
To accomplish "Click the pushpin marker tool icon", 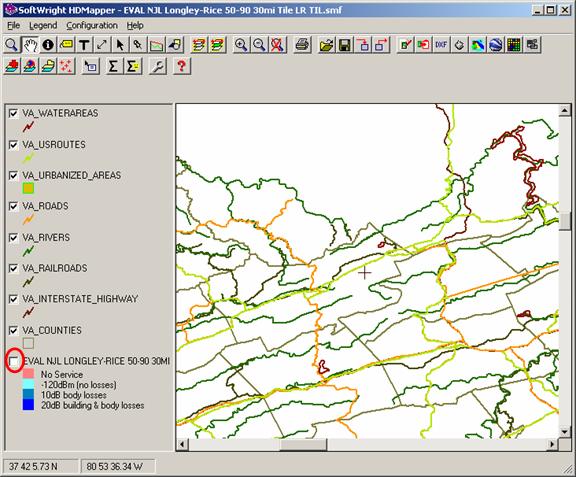I will pyautogui.click(x=138, y=45).
